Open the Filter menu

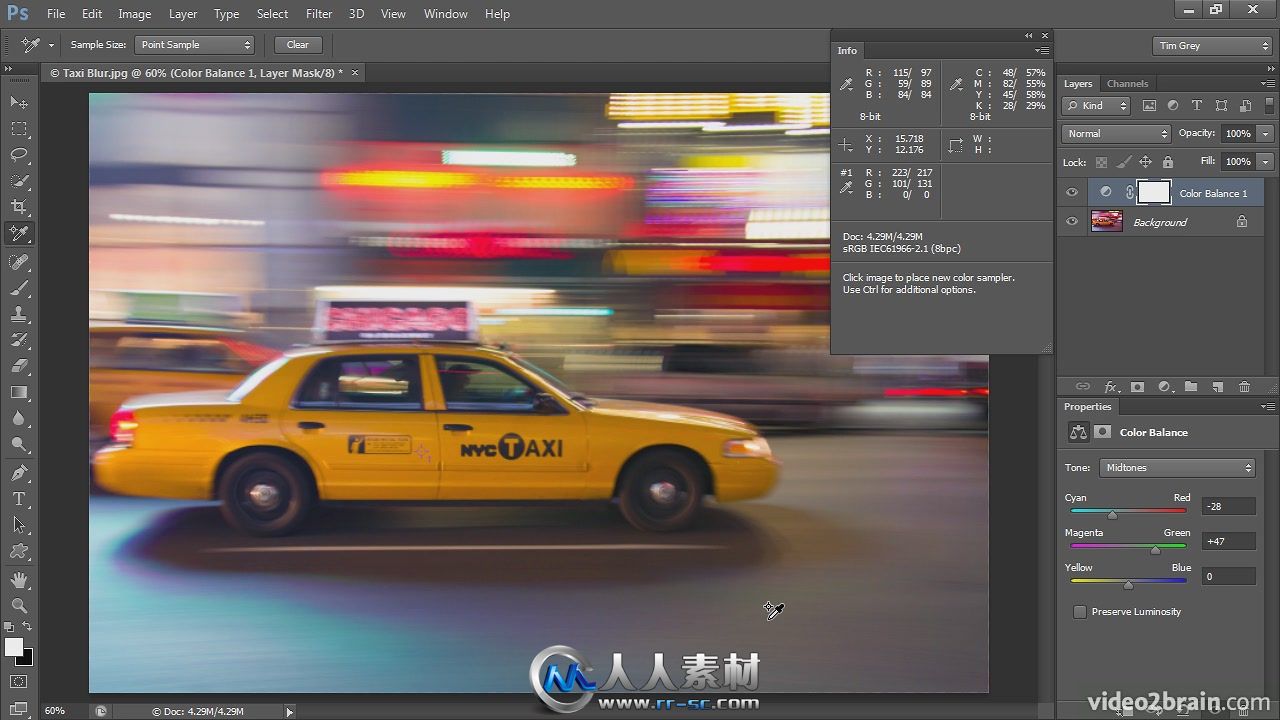click(x=319, y=14)
